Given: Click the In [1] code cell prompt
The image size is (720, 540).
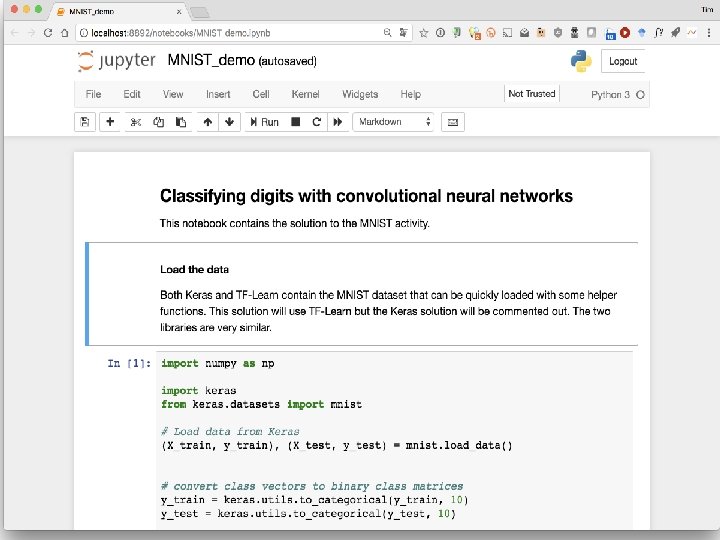Looking at the screenshot, I should (x=129, y=364).
